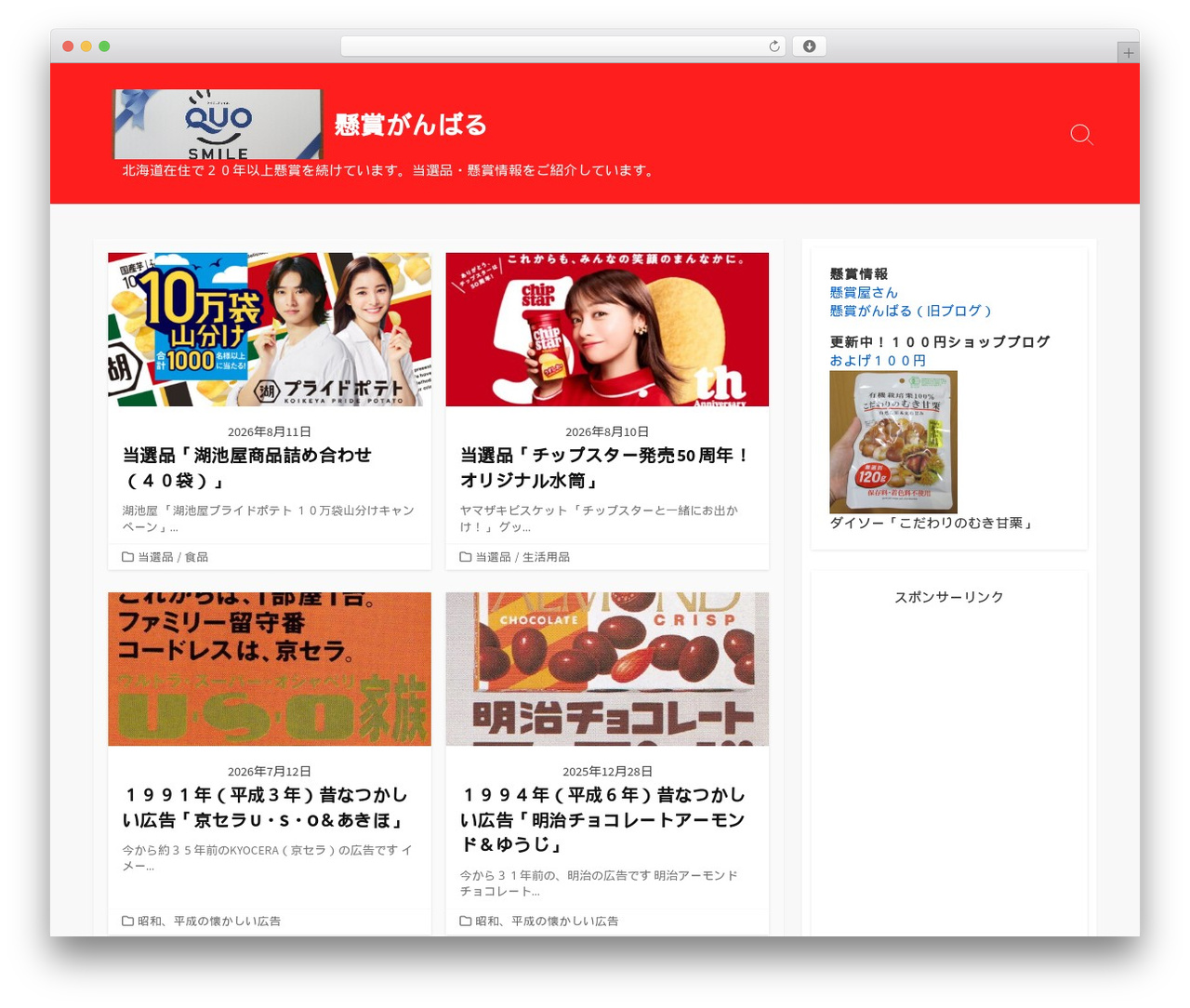1190x1008 pixels.
Task: Click the date 2026年8月10日
Action: click(607, 432)
